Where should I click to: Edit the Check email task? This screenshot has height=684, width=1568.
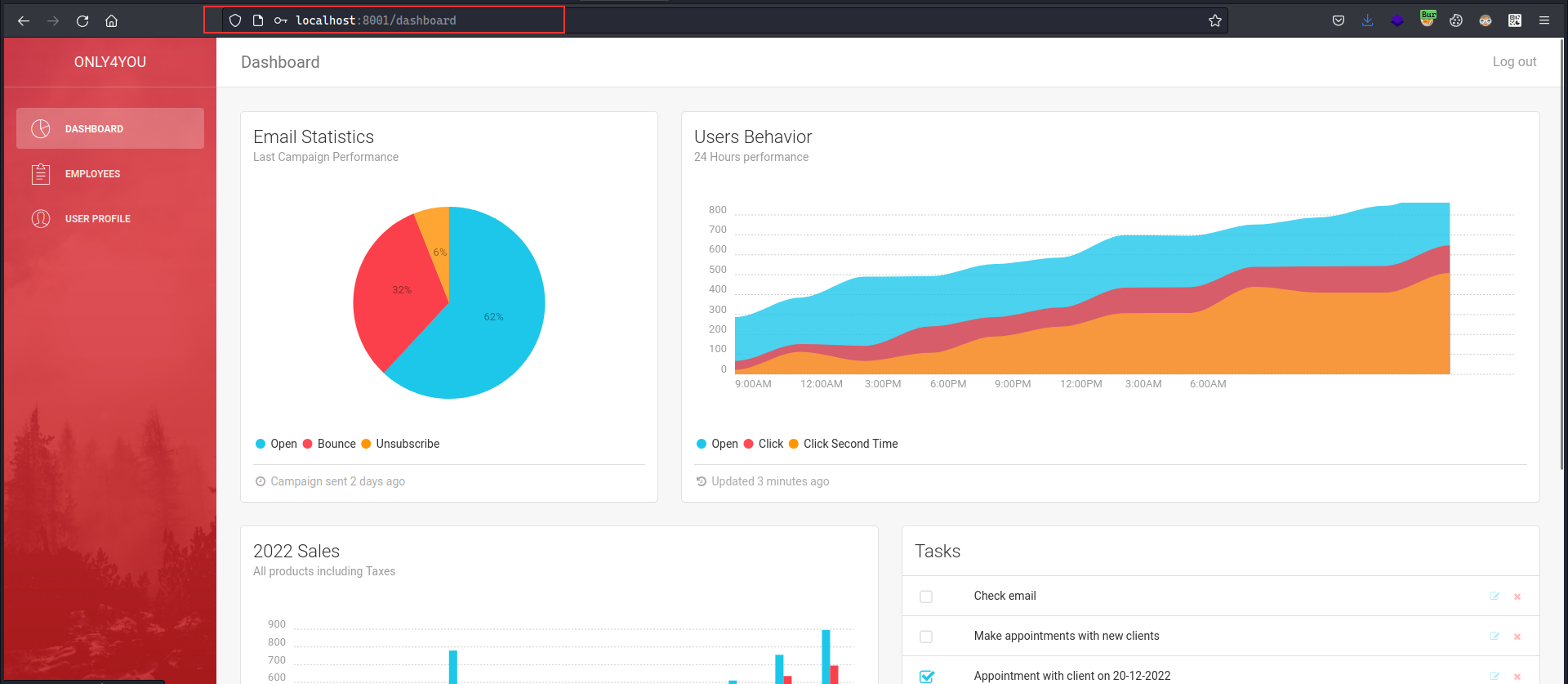click(x=1494, y=596)
